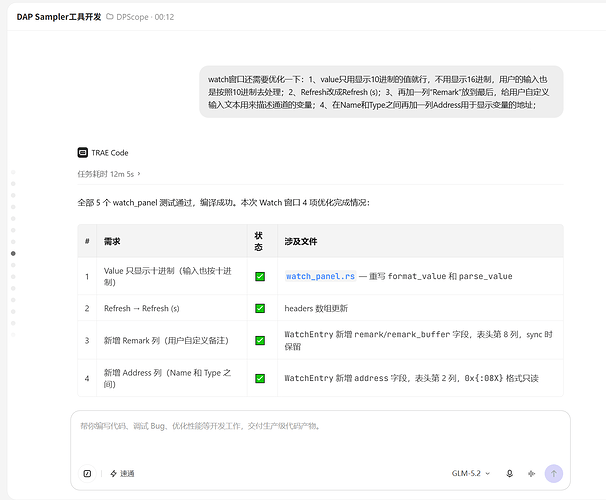Image resolution: width=606 pixels, height=500 pixels.
Task: Activate the microphone voice input icon
Action: [510, 473]
